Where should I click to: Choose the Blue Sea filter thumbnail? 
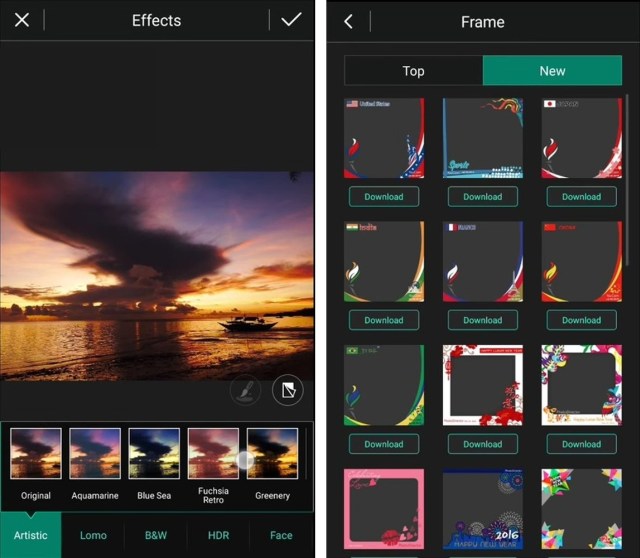tap(154, 454)
